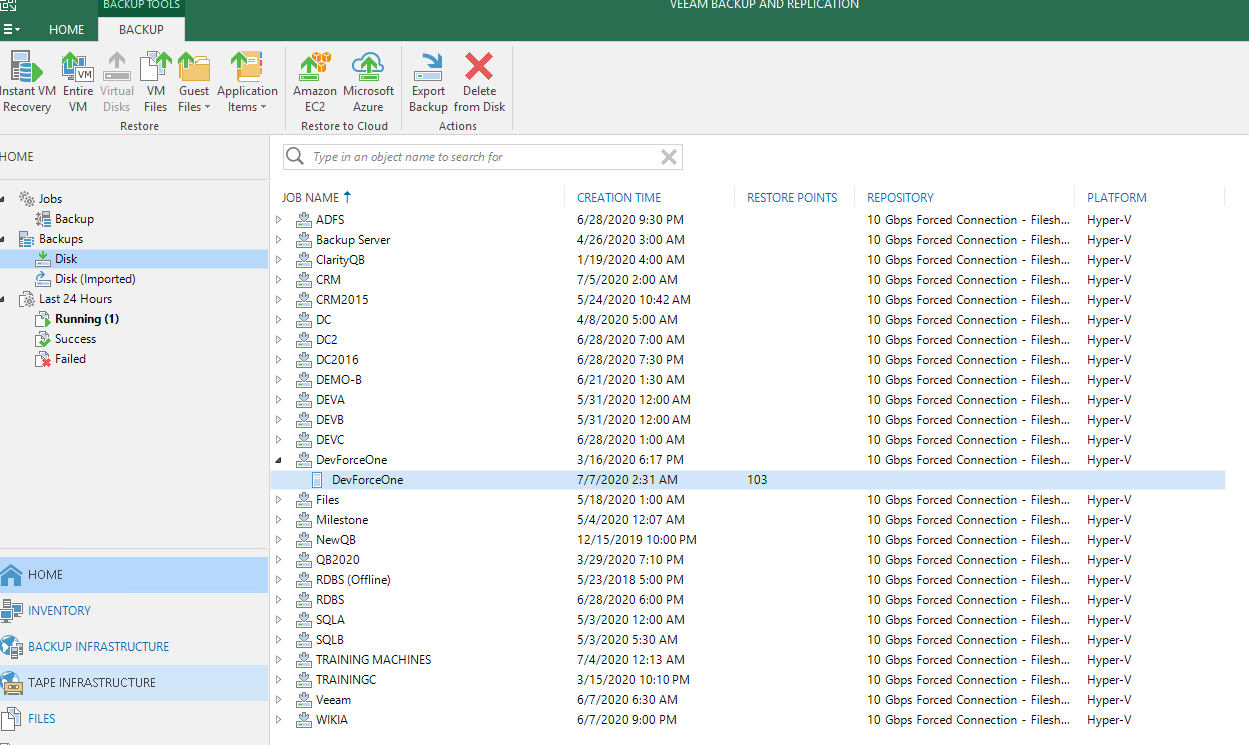Click the 103 restore points value

pyautogui.click(x=757, y=479)
